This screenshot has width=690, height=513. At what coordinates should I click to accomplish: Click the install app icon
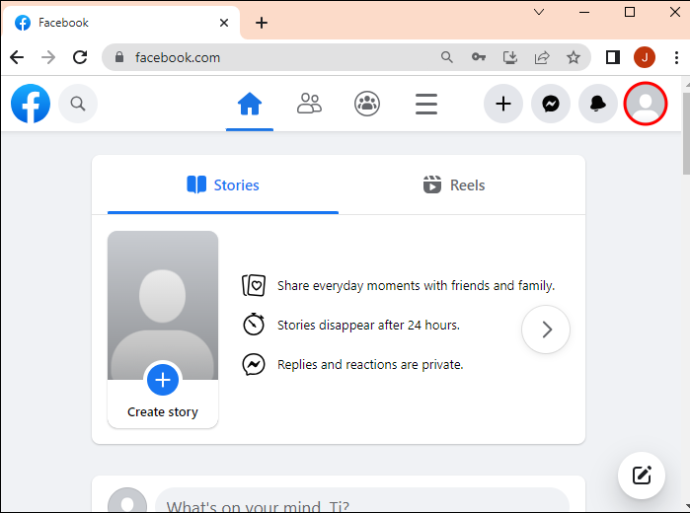click(x=510, y=57)
